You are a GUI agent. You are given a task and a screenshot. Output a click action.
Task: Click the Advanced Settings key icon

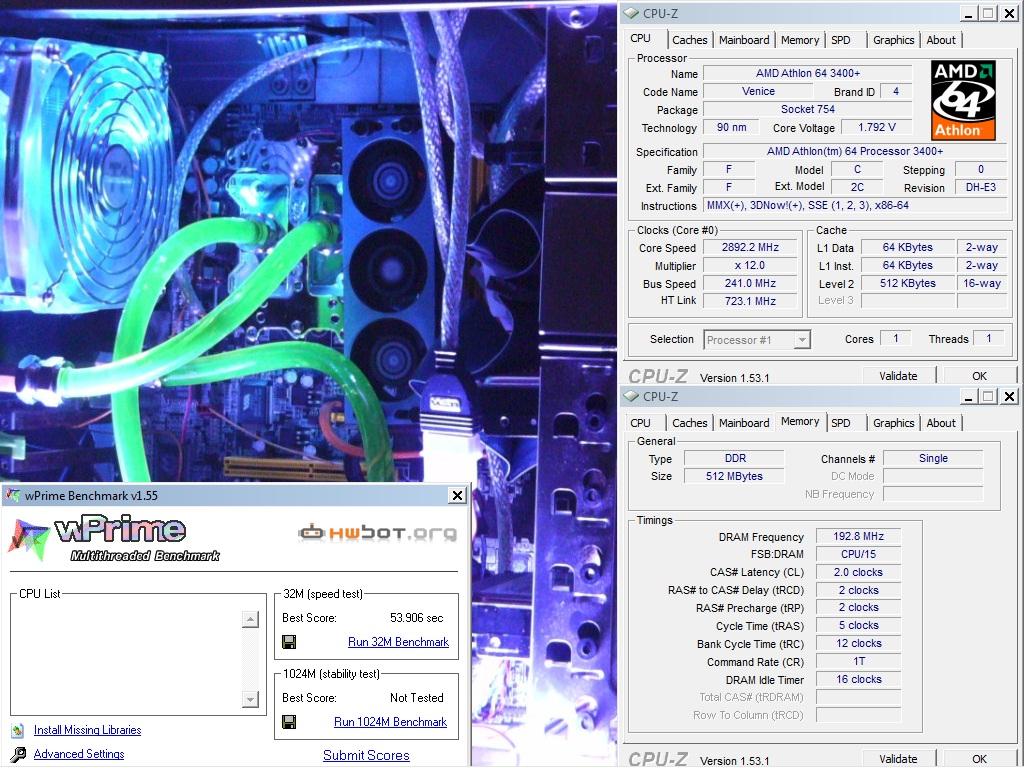click(x=18, y=754)
